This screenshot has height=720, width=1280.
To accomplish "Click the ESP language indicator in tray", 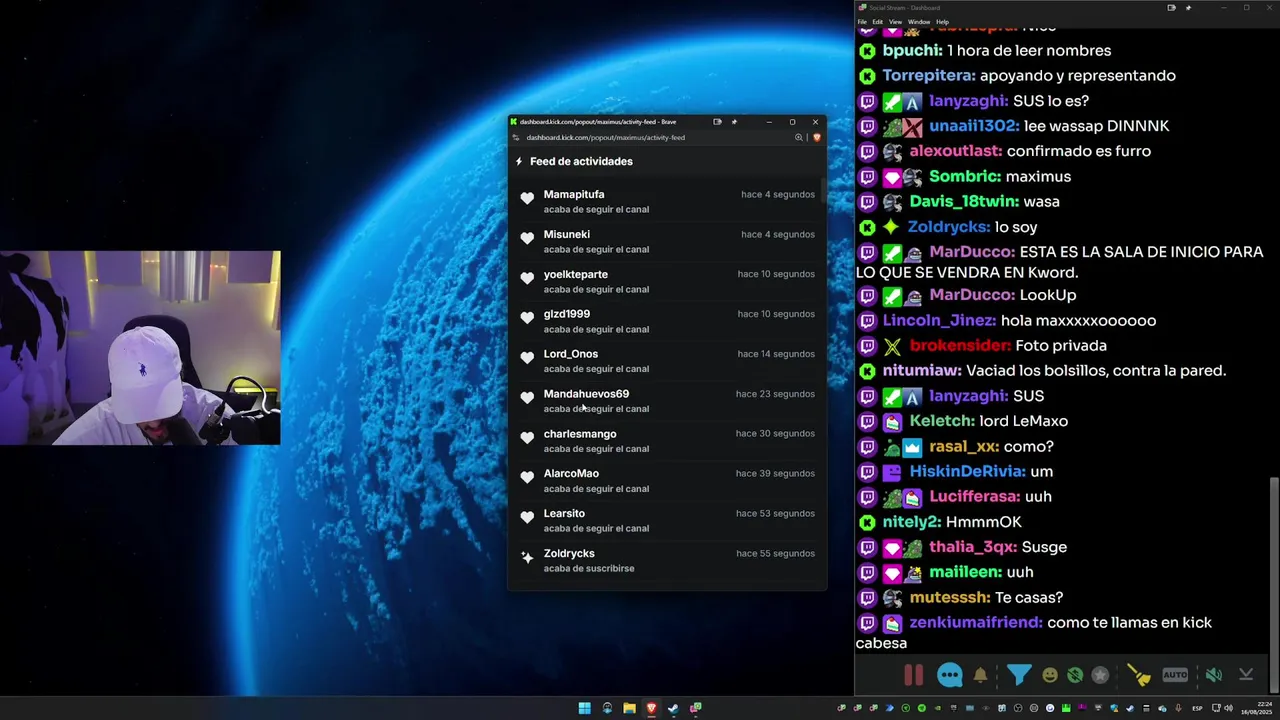I will (x=1197, y=708).
